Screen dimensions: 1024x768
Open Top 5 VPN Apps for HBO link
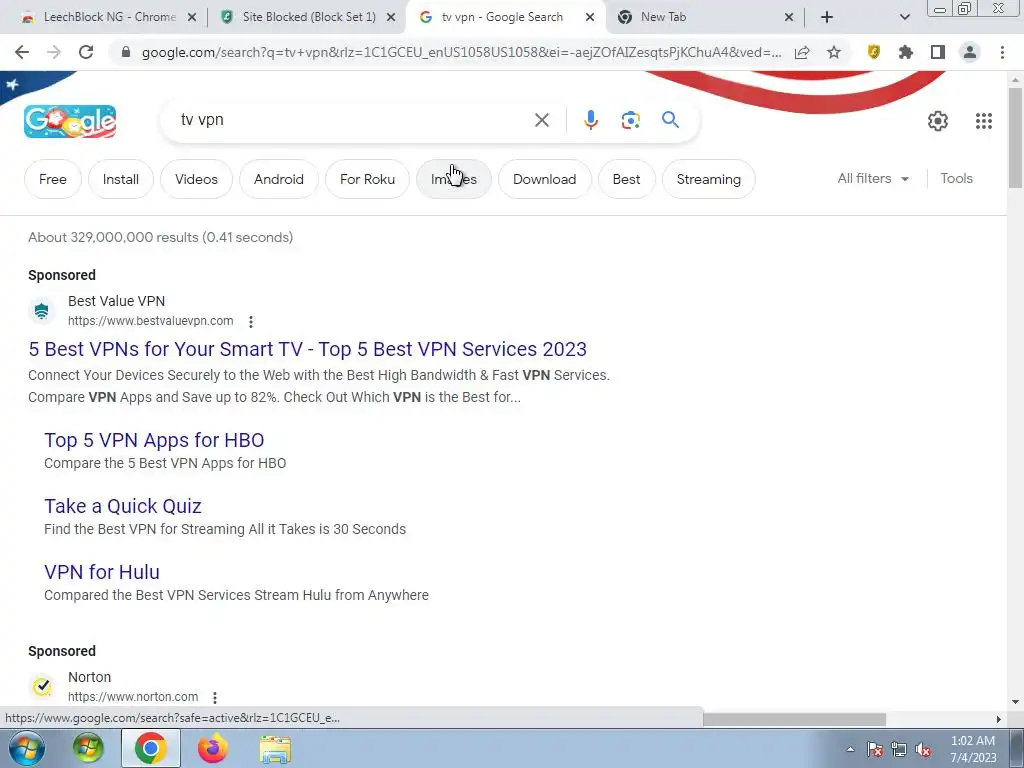154,440
